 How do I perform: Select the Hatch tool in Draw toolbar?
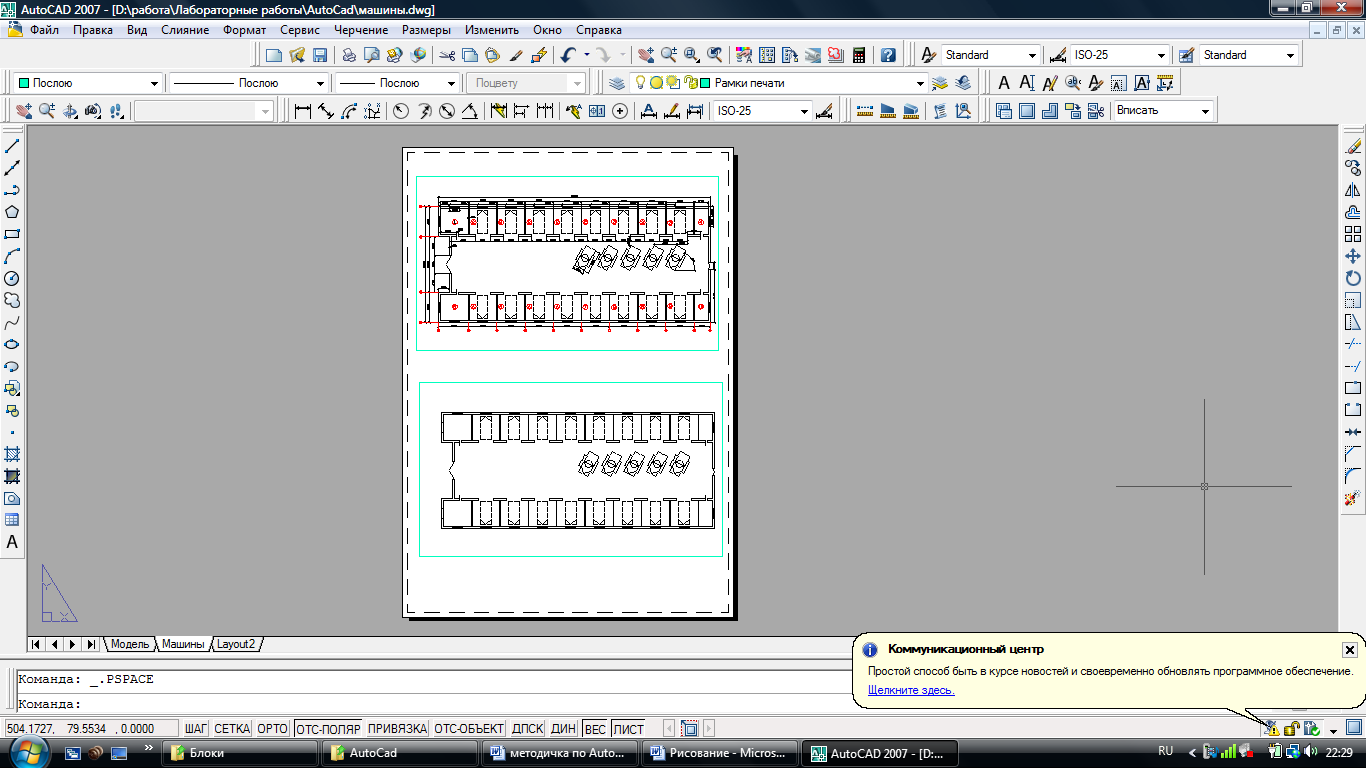click(x=12, y=454)
